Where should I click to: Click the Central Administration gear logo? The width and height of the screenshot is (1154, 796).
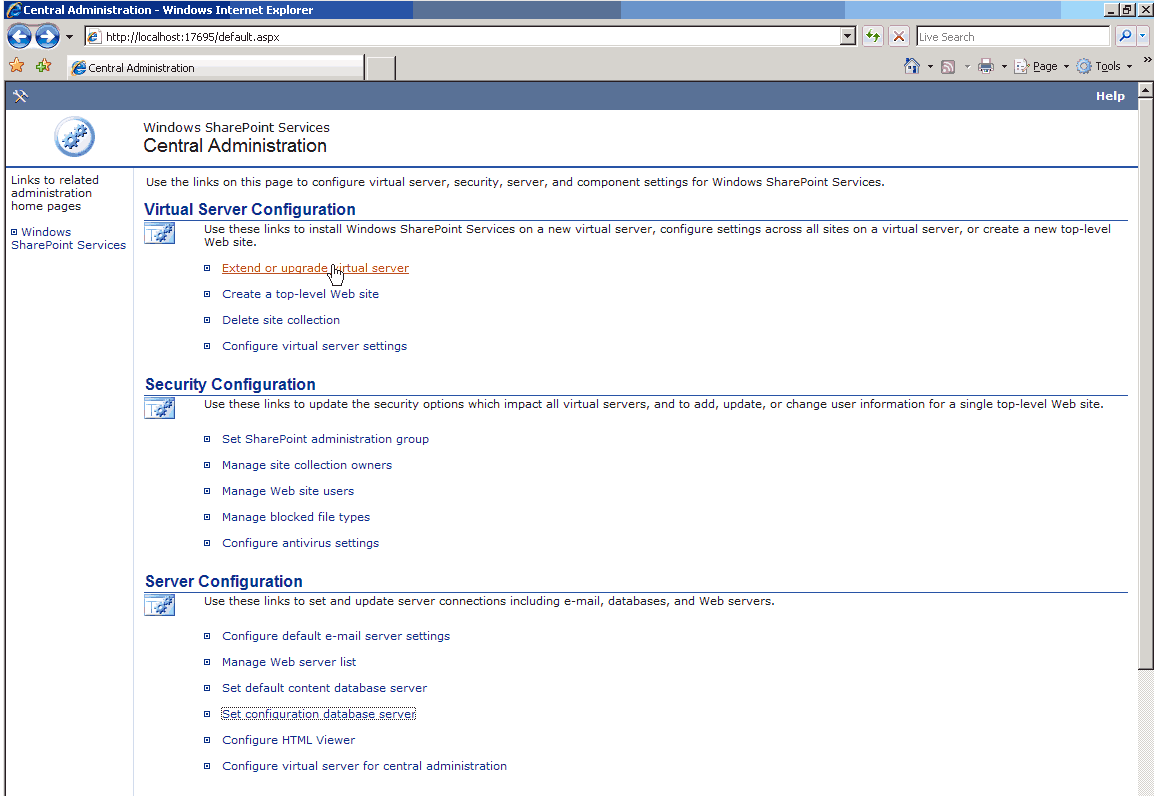pyautogui.click(x=74, y=137)
